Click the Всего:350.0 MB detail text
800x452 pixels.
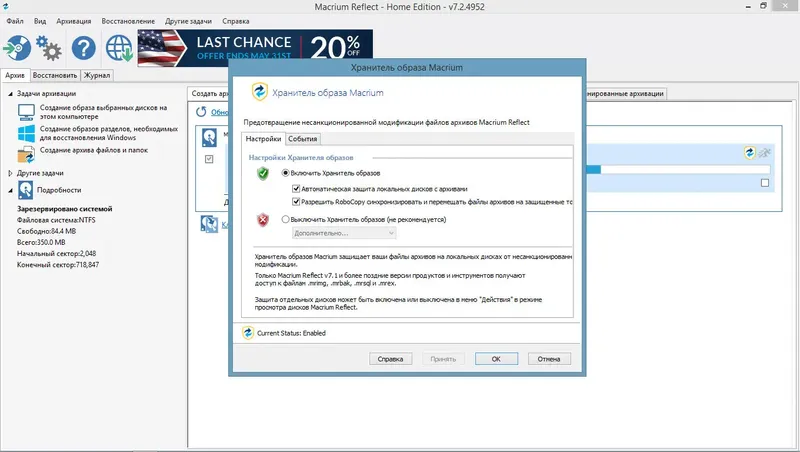41,242
